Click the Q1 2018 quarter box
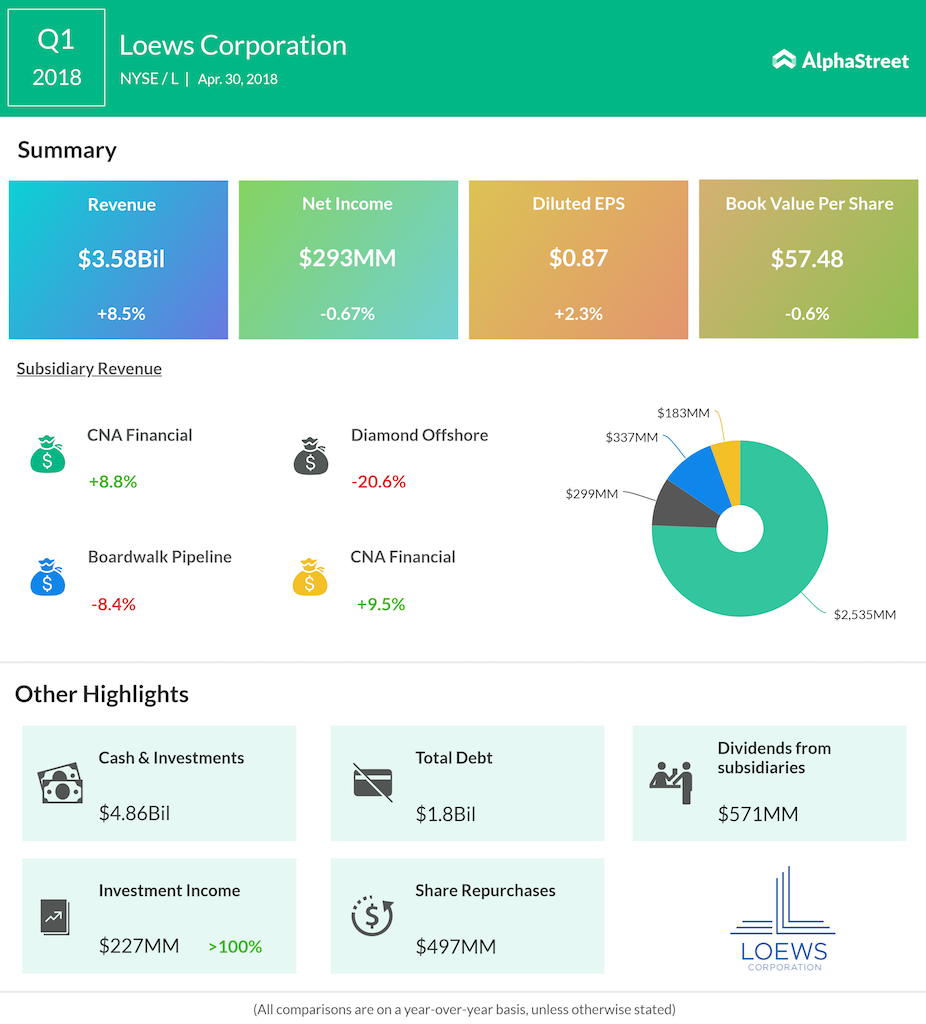Screen dimensions: 926x1024 pos(57,58)
